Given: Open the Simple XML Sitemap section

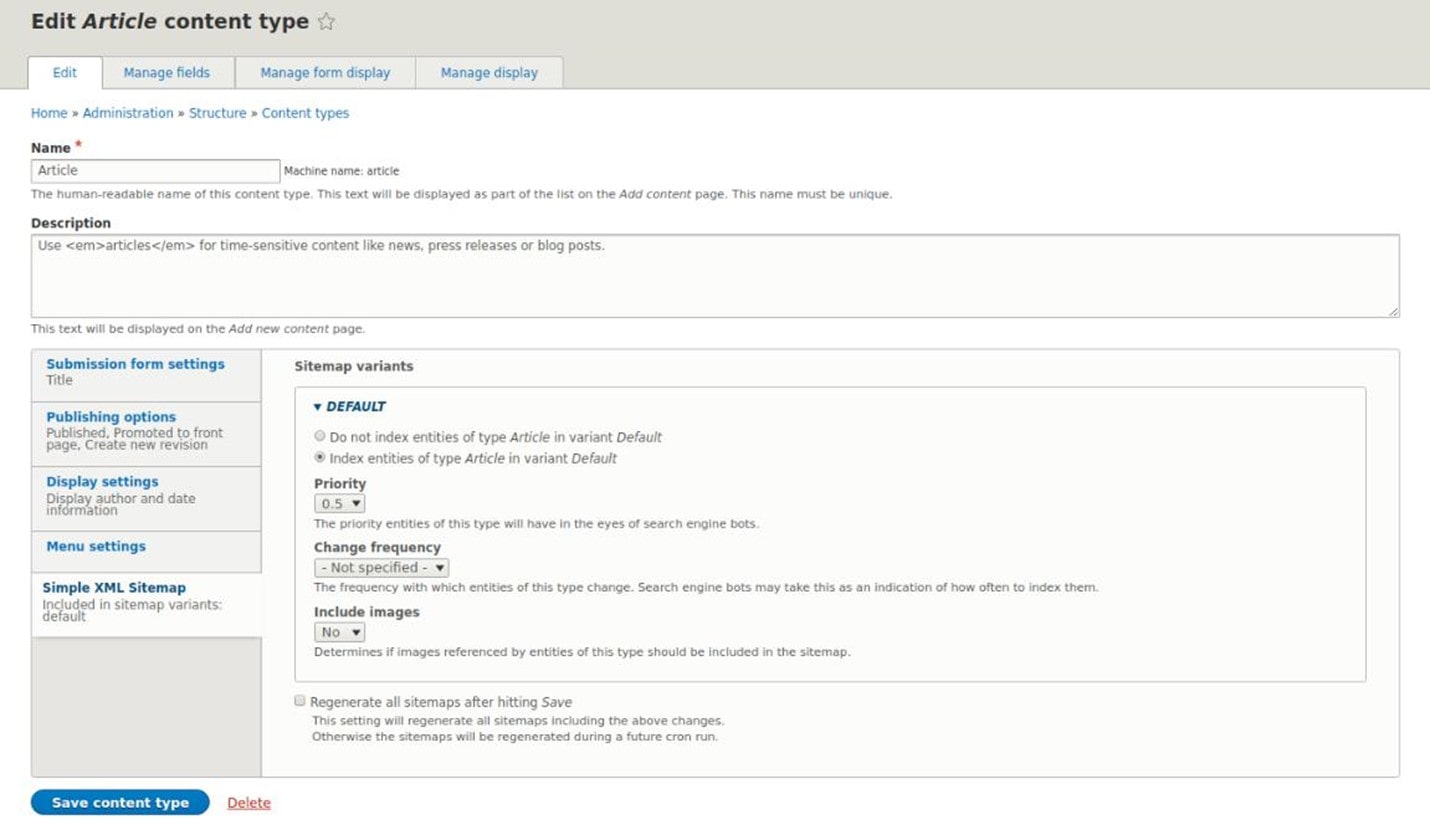Looking at the screenshot, I should coord(113,587).
